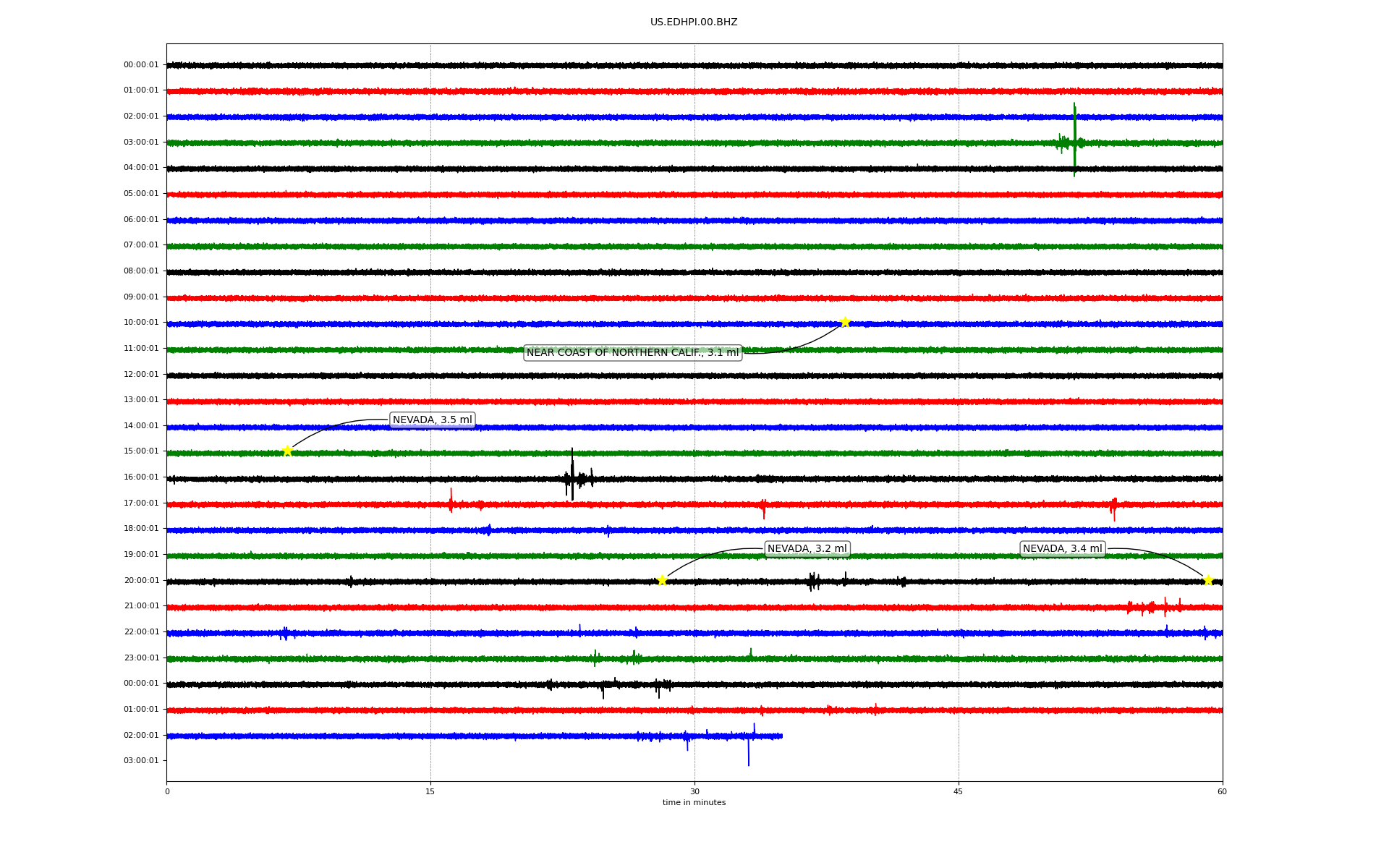Click the US.EDHPI.00.BHZ plot title

694,22
